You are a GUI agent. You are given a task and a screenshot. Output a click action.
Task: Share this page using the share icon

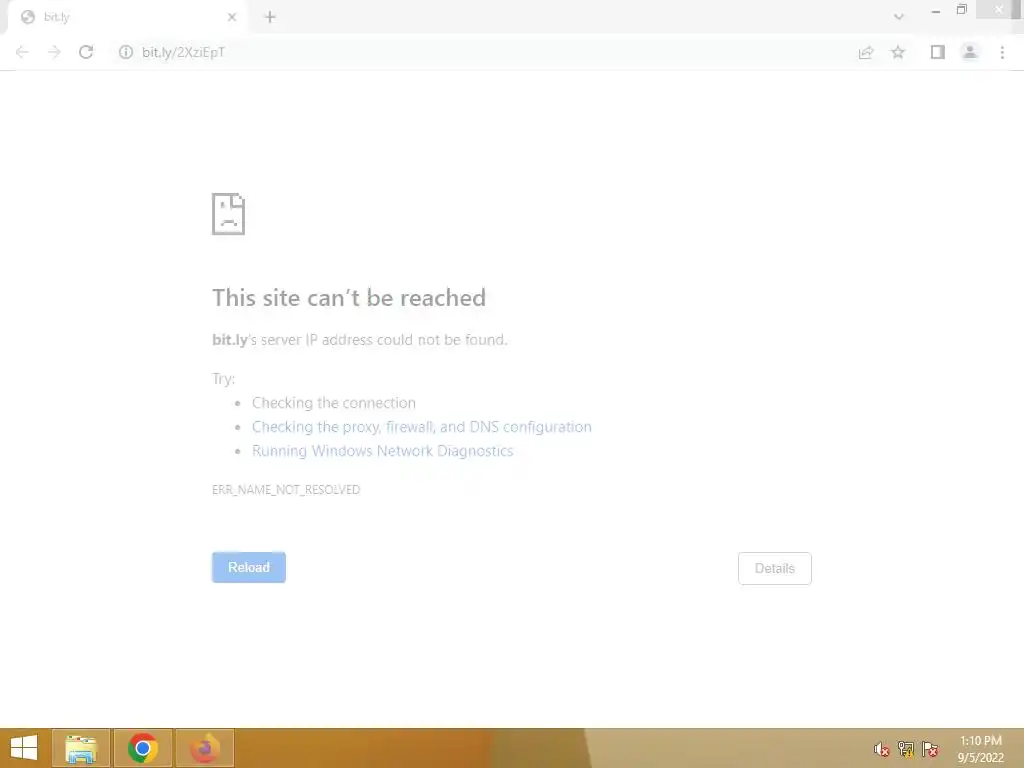click(x=866, y=52)
